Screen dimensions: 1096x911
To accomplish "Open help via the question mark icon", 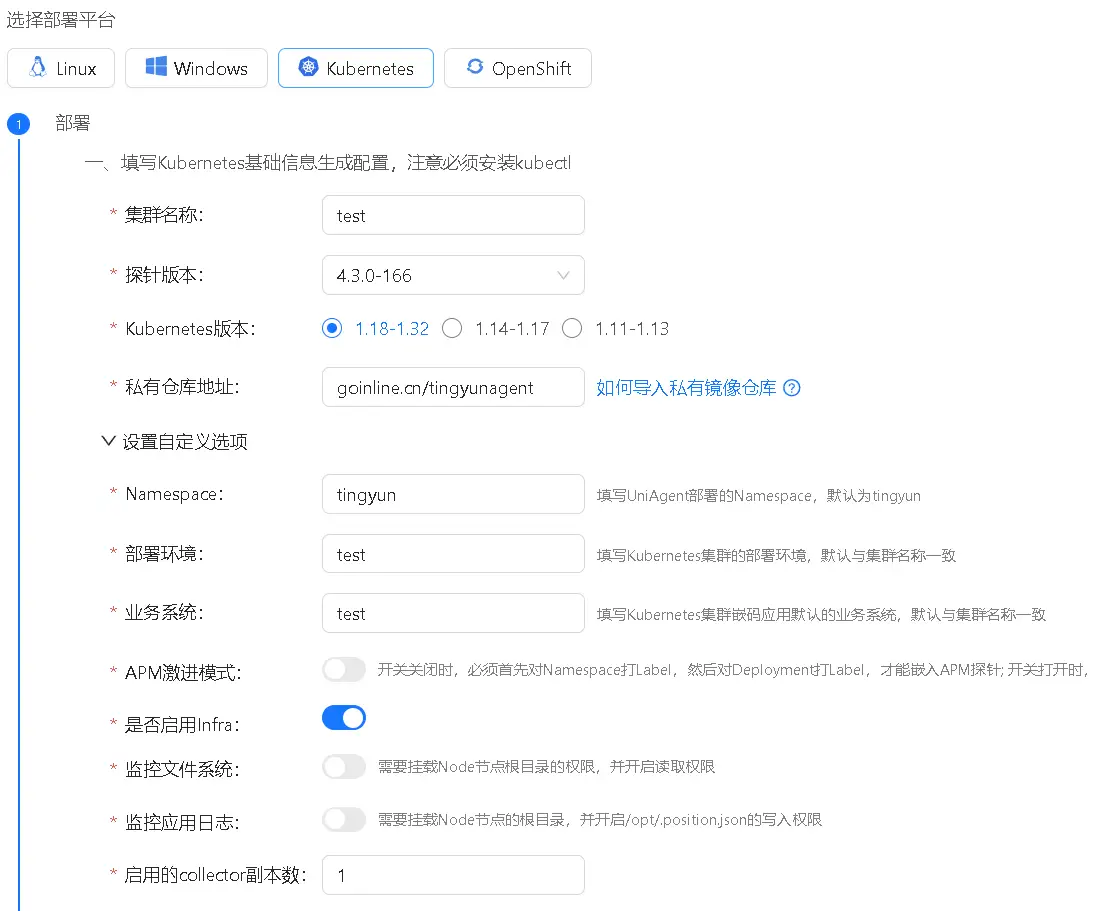I will pos(791,387).
